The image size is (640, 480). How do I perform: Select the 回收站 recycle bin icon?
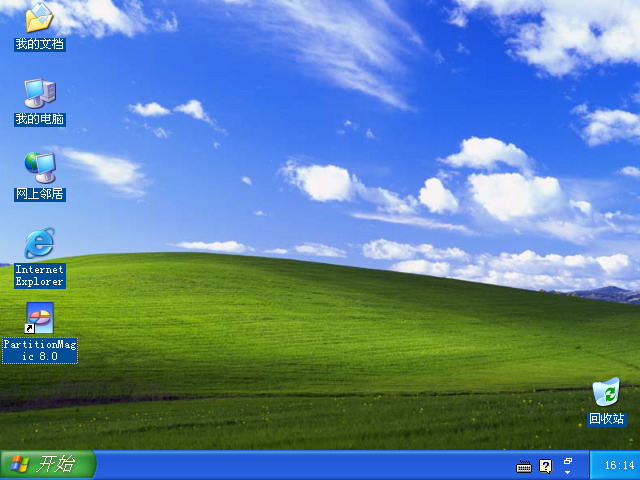606,393
